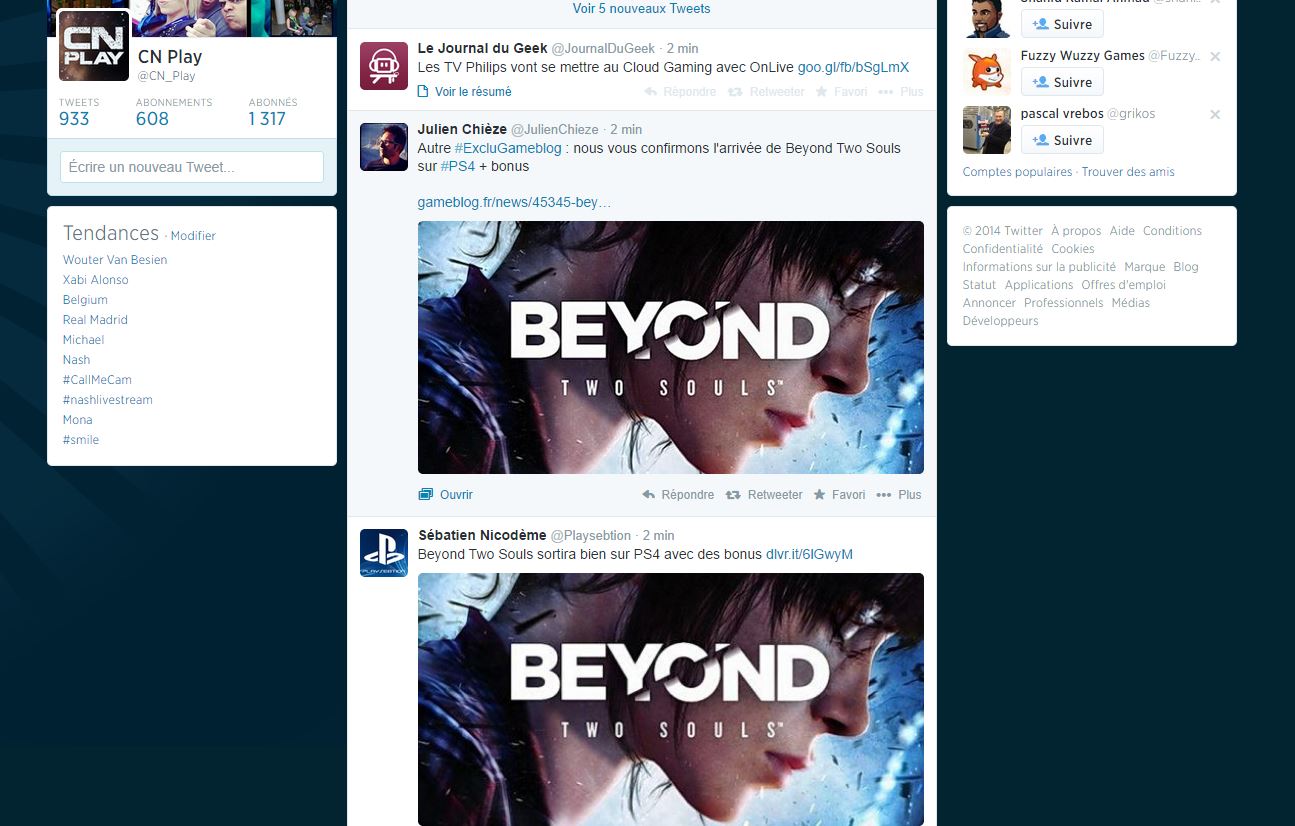Retweet Julien Chièze tweet
This screenshot has width=1295, height=826.
coord(764,495)
